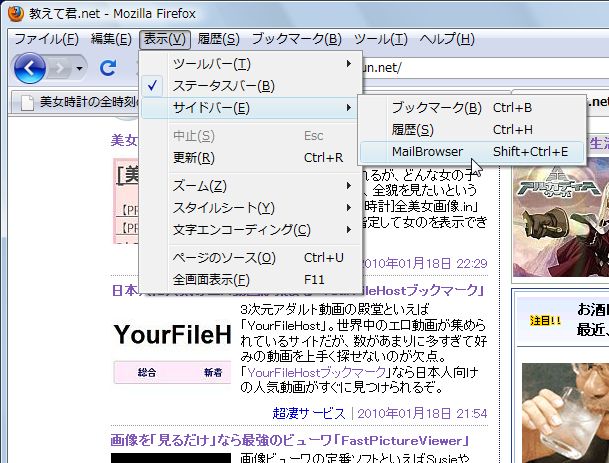Screen dimensions: 609x463
Task: Click the blue Back navigation button
Action: pos(30,68)
